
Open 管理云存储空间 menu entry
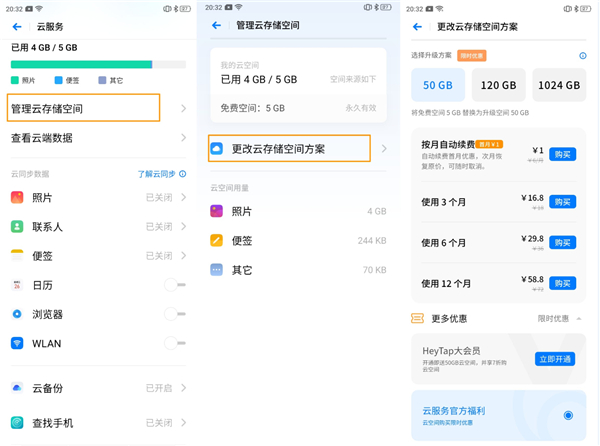[x=98, y=109]
